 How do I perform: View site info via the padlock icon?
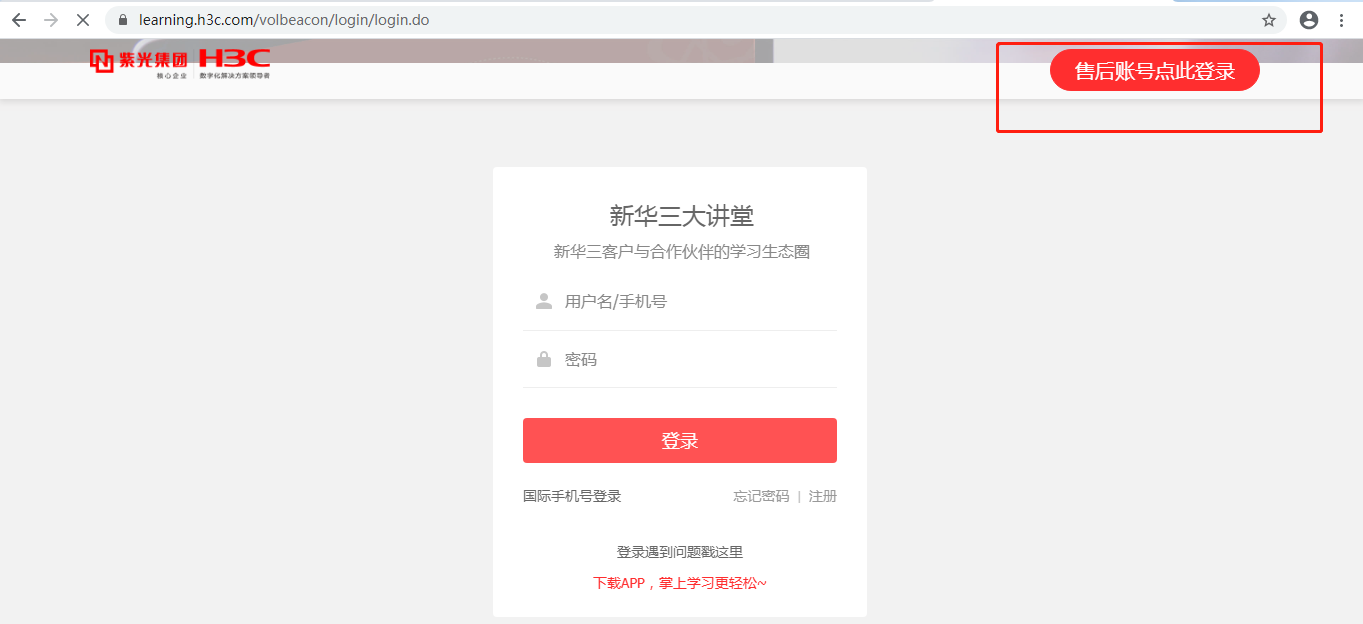click(123, 20)
